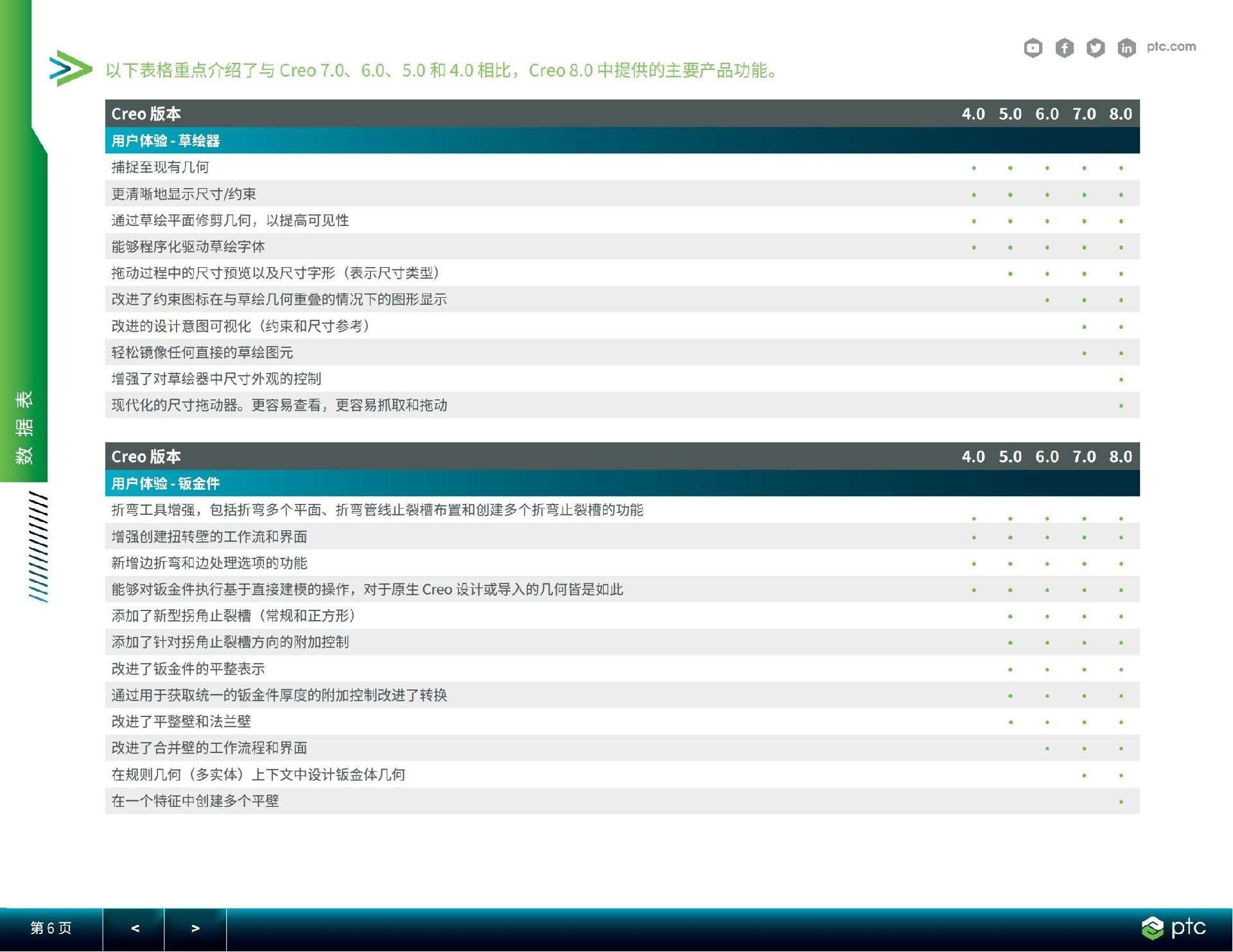Screen dimensions: 1233x952
Task: Open the YouTube social icon
Action: (1033, 48)
